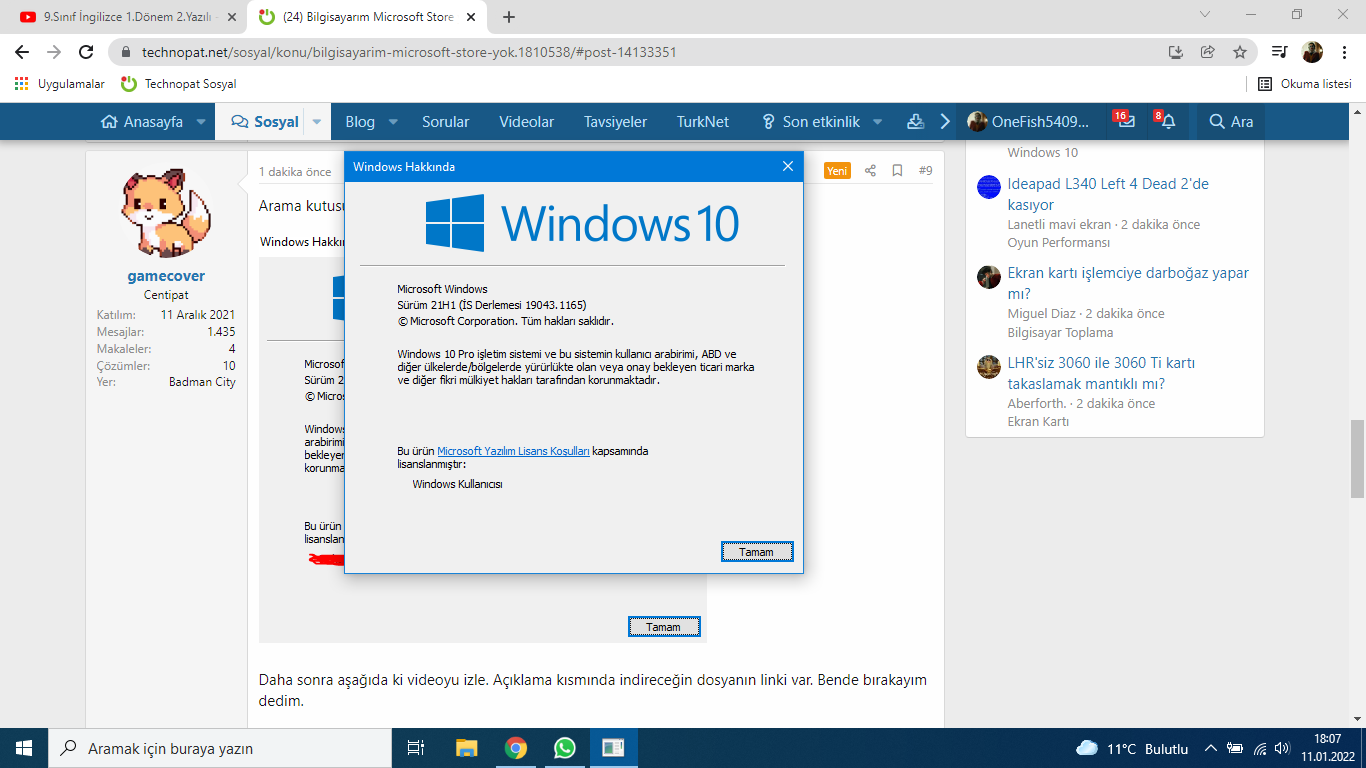This screenshot has height=768, width=1366.
Task: Expand the Blog dropdown arrow
Action: (x=393, y=122)
